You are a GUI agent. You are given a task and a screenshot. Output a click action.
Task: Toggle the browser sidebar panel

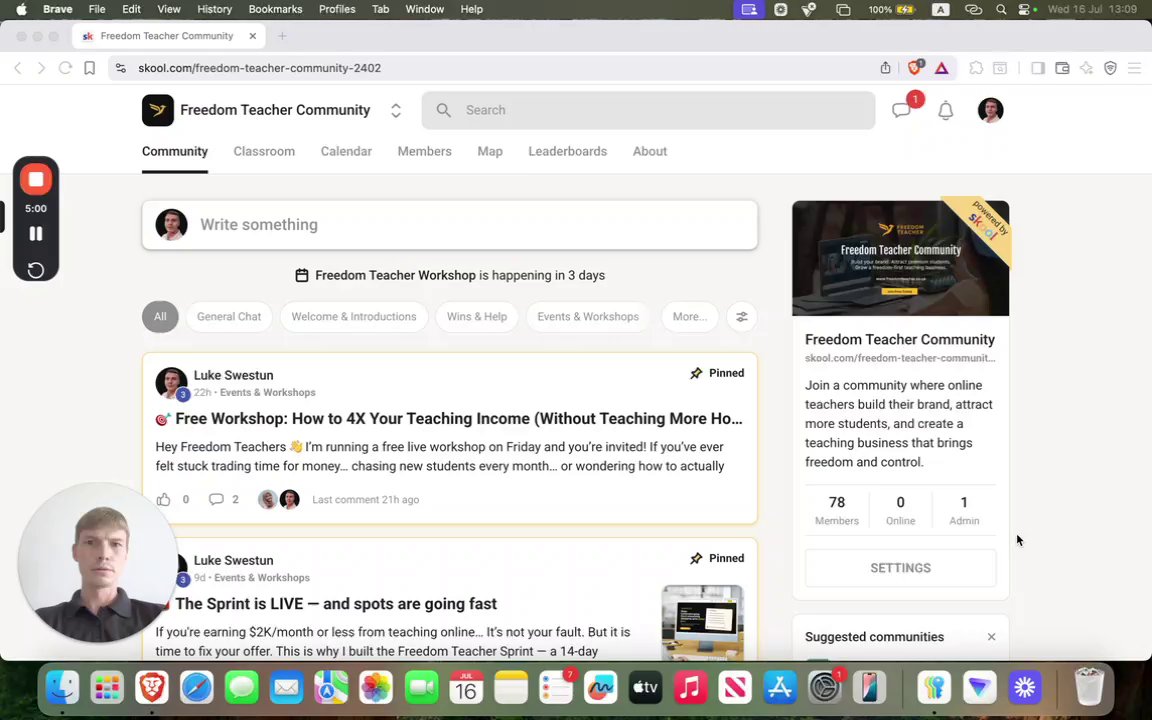pos(1037,68)
